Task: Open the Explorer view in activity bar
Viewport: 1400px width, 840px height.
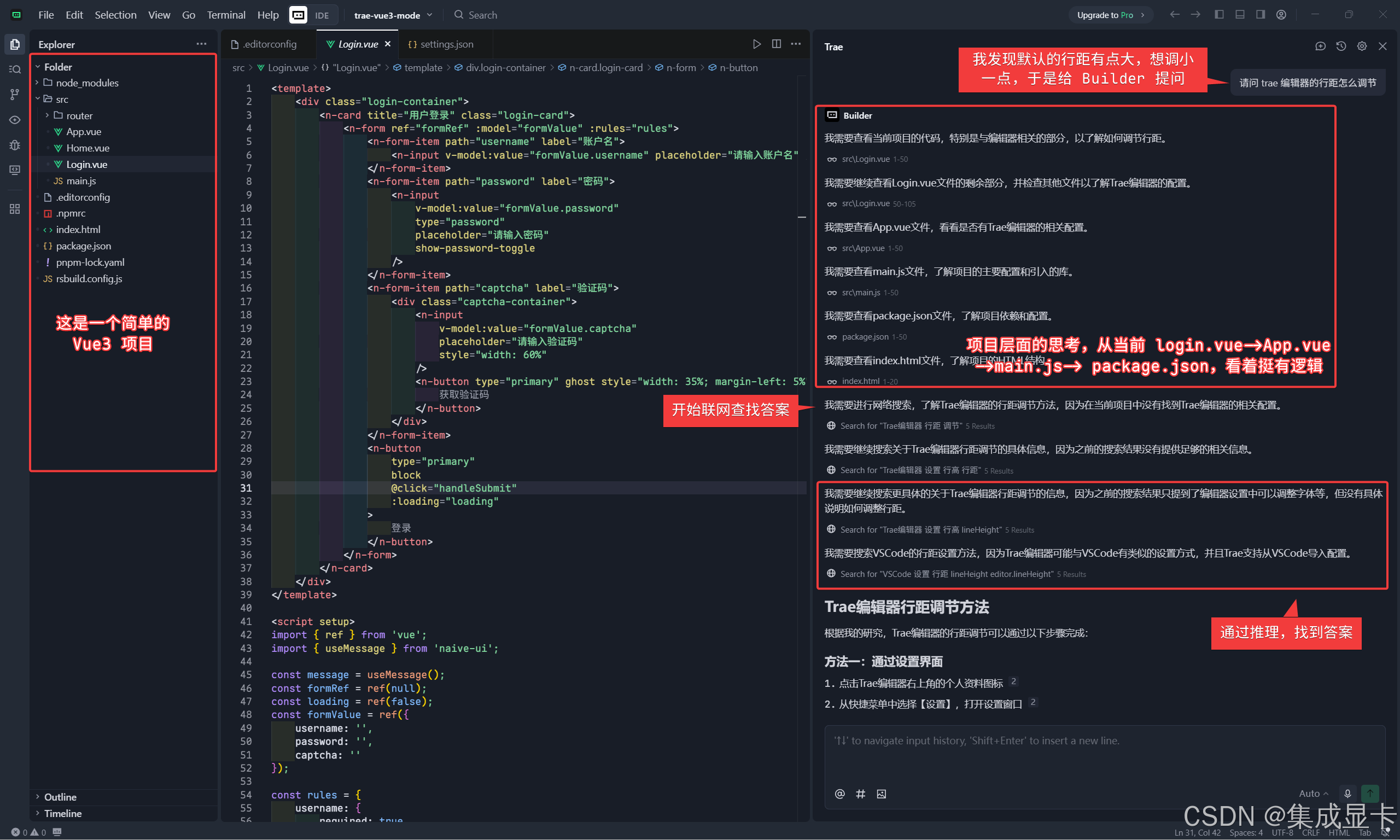Action: (x=15, y=44)
